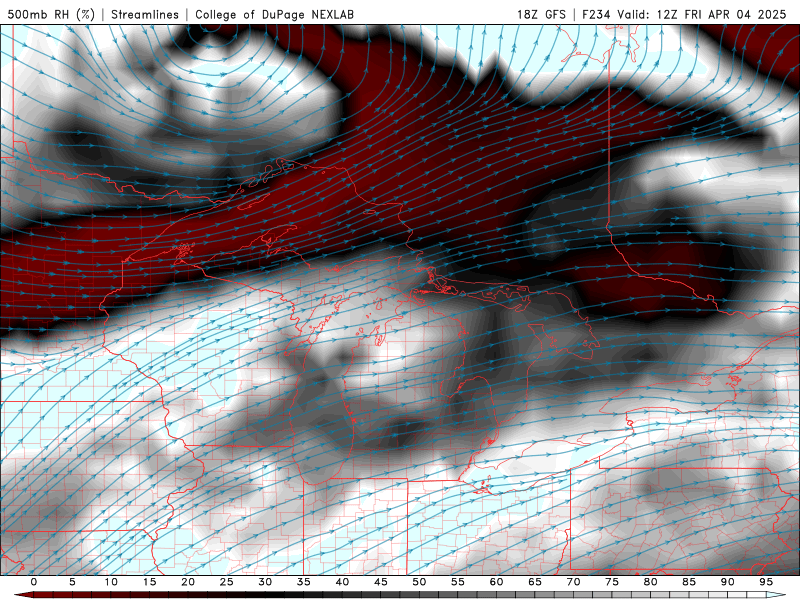Viewport: 800px width, 600px height.
Task: Click the colorbar label "50"
Action: point(419,582)
